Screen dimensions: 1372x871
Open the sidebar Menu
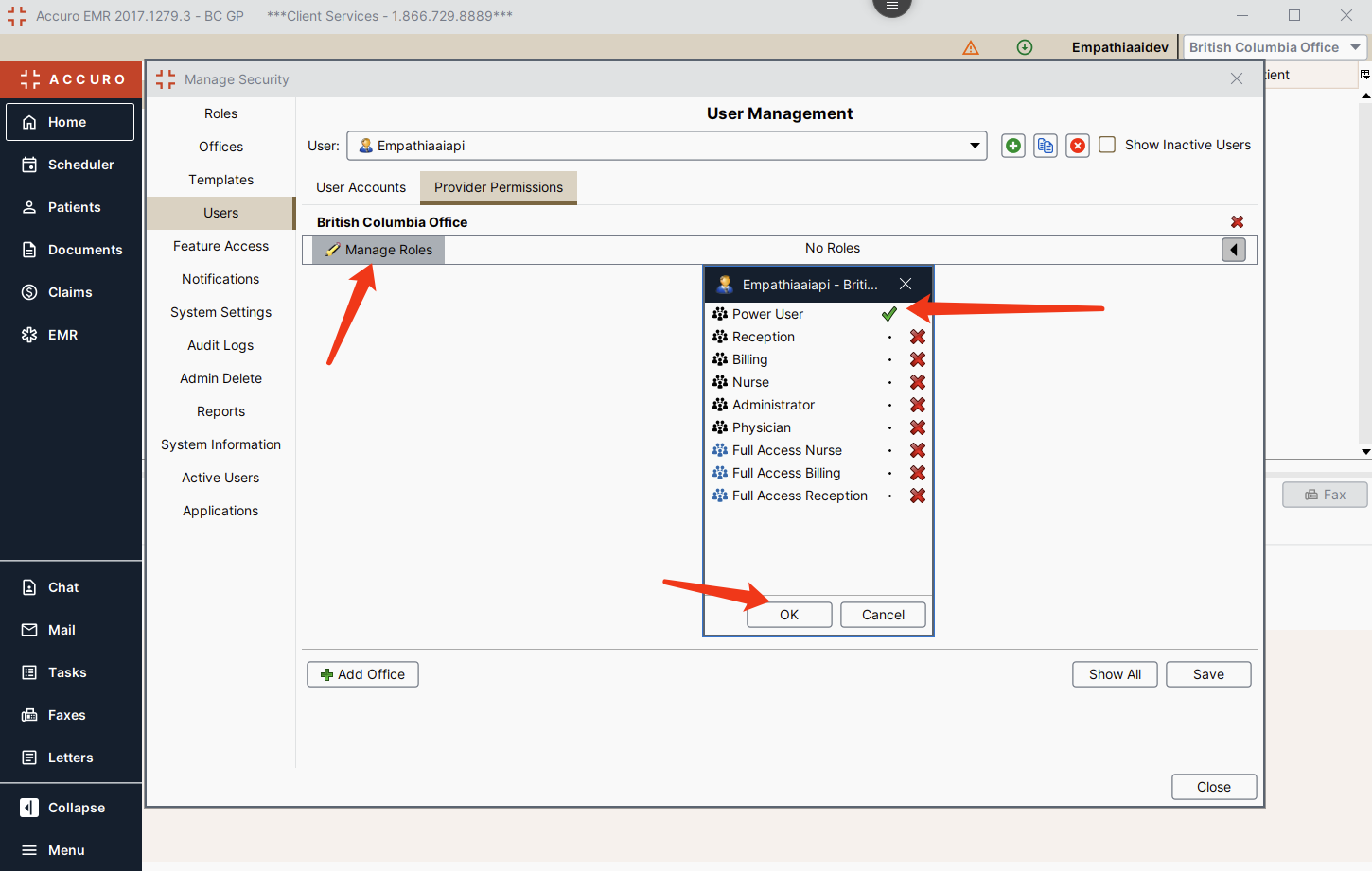[x=70, y=850]
